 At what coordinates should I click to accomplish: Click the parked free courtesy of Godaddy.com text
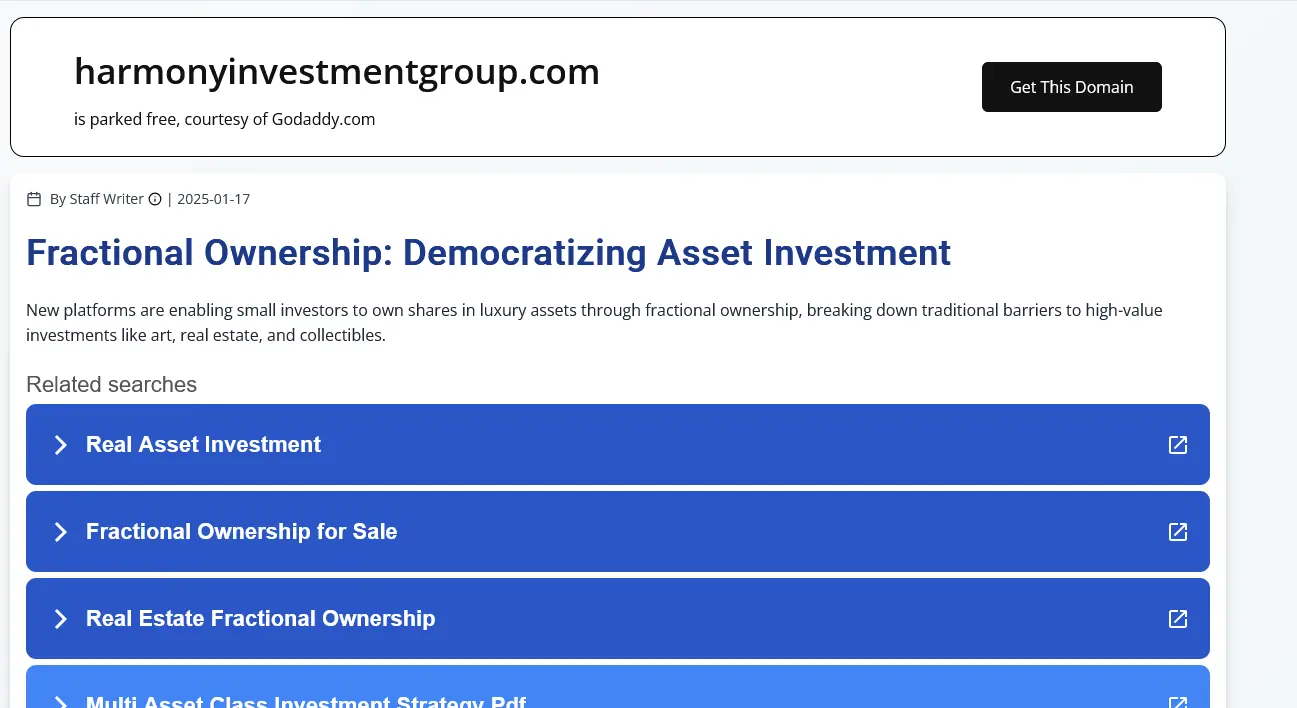(224, 120)
